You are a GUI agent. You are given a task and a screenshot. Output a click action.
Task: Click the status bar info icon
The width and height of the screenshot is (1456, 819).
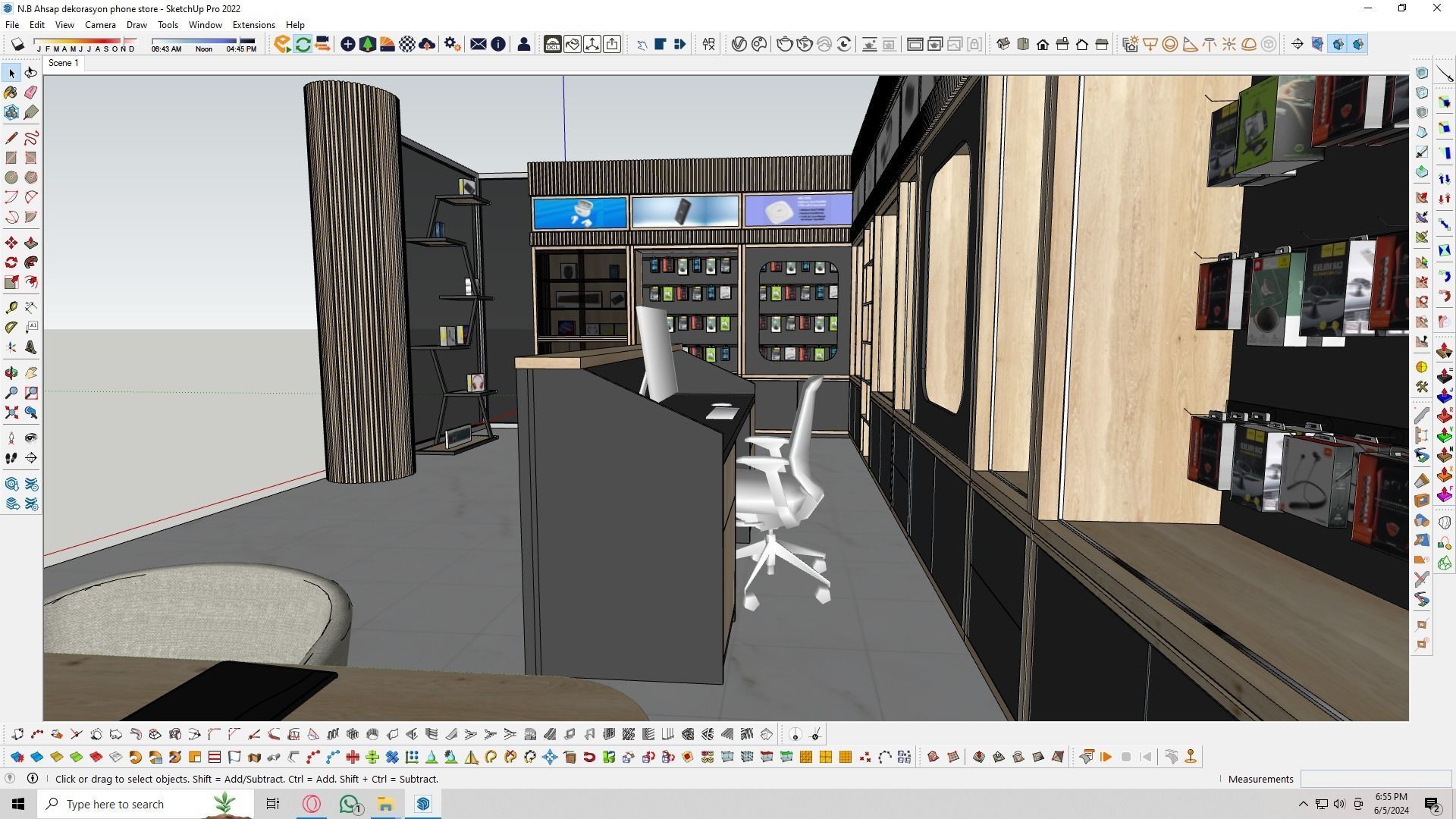(33, 779)
